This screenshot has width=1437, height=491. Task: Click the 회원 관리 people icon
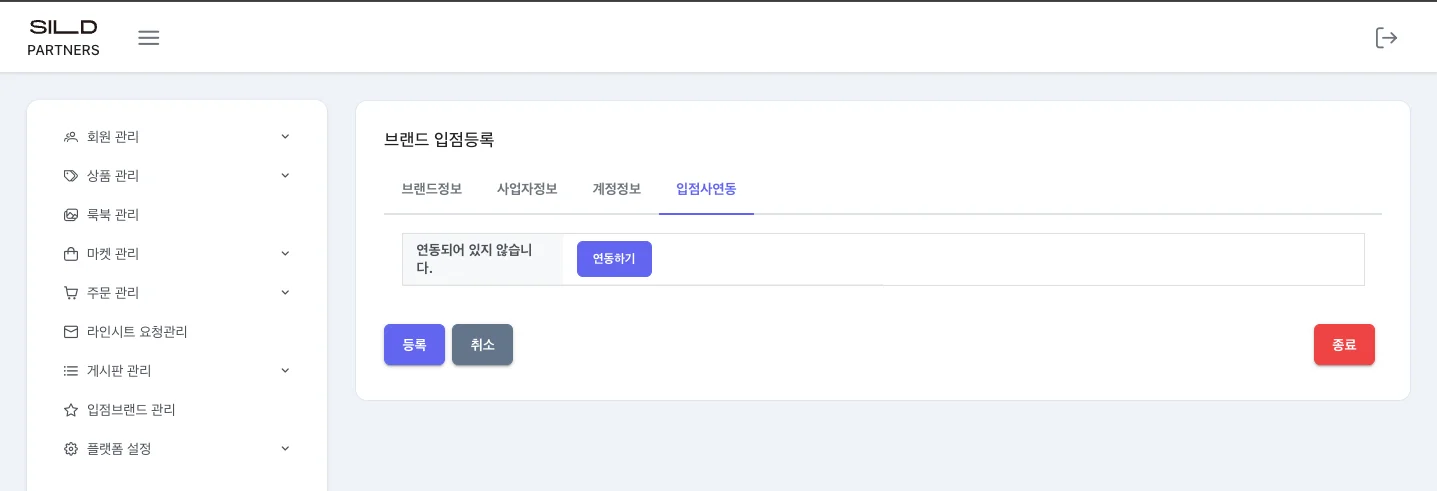(x=71, y=137)
